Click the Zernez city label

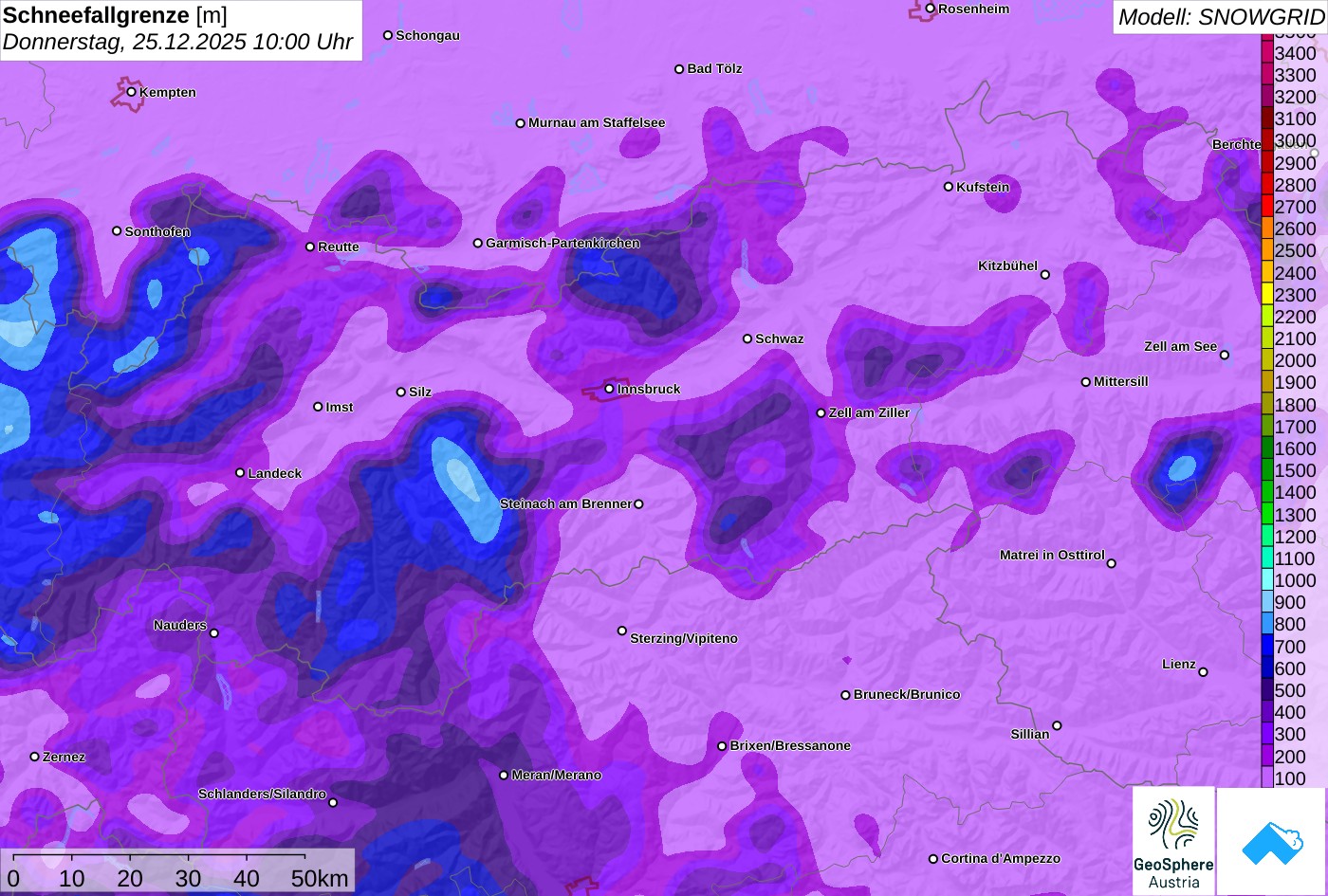click(64, 757)
